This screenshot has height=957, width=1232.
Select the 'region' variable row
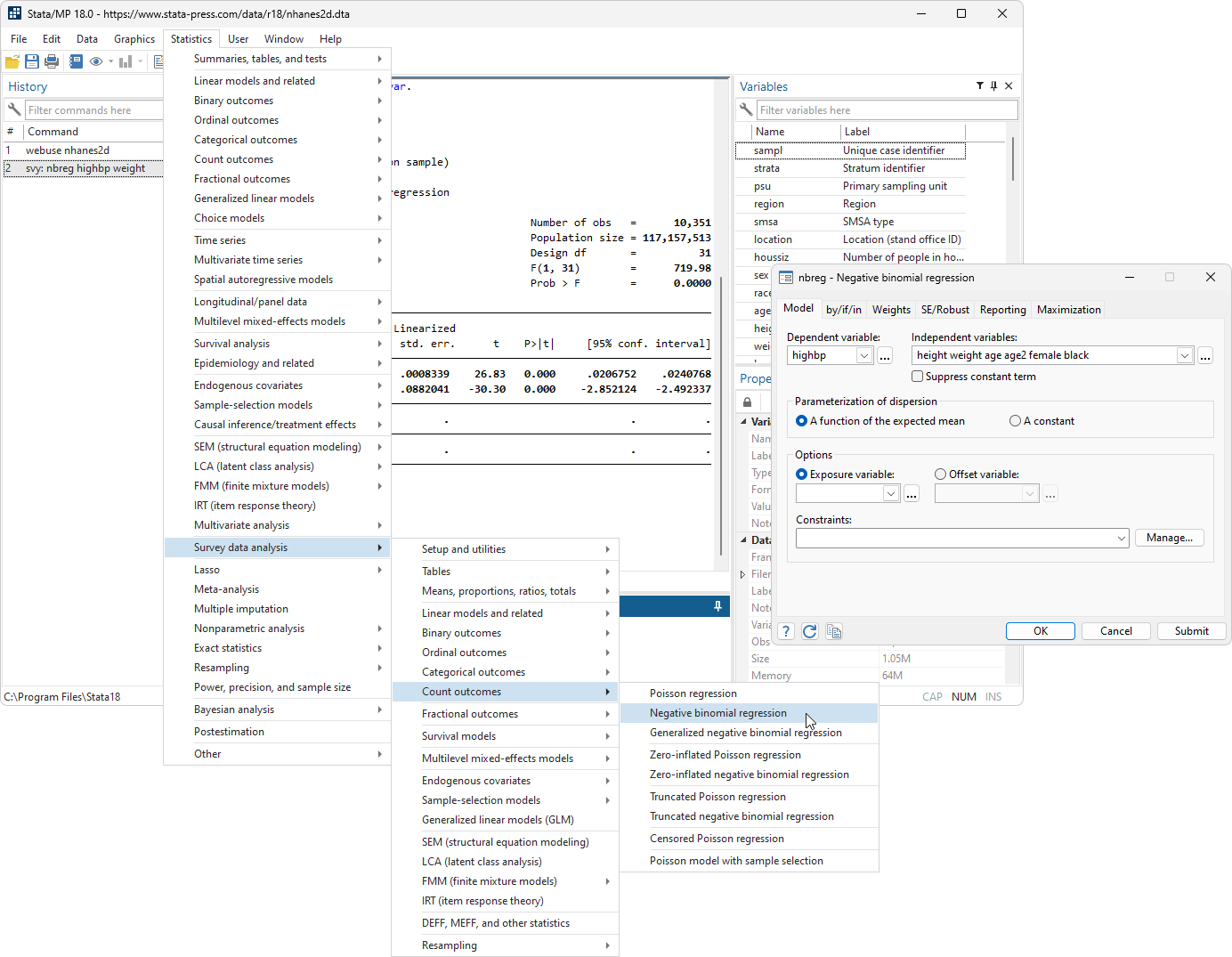tap(850, 204)
